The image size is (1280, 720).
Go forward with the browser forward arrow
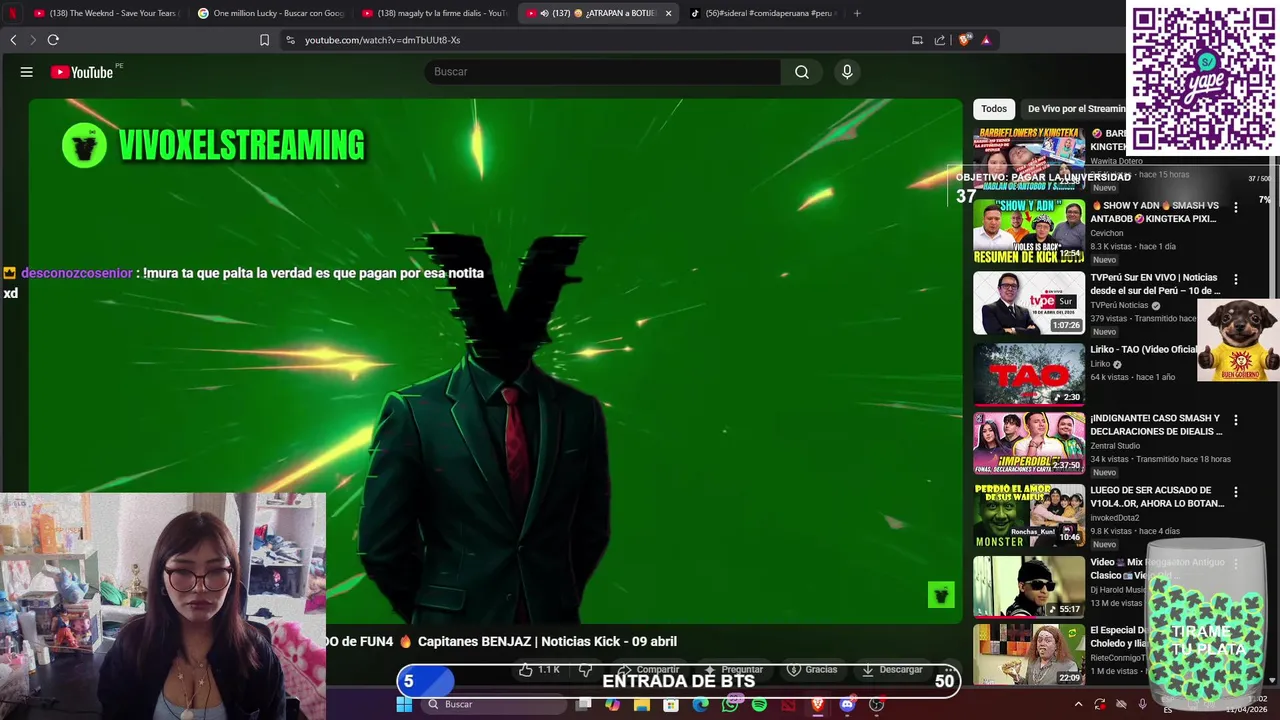pyautogui.click(x=33, y=40)
